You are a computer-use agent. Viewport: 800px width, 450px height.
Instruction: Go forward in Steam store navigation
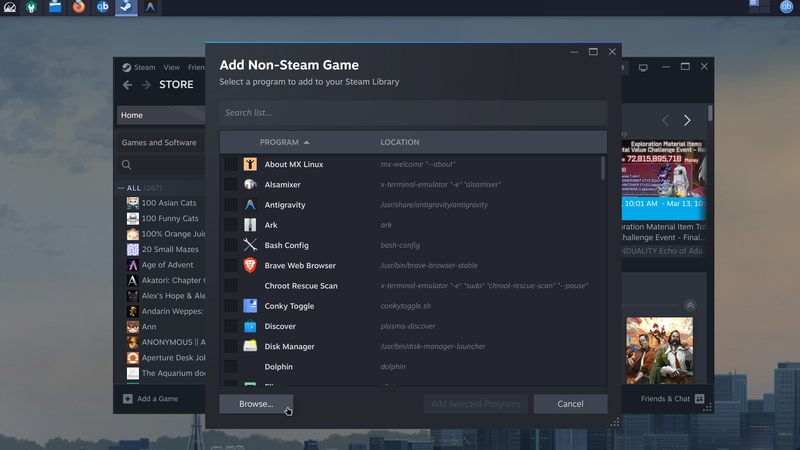[146, 85]
